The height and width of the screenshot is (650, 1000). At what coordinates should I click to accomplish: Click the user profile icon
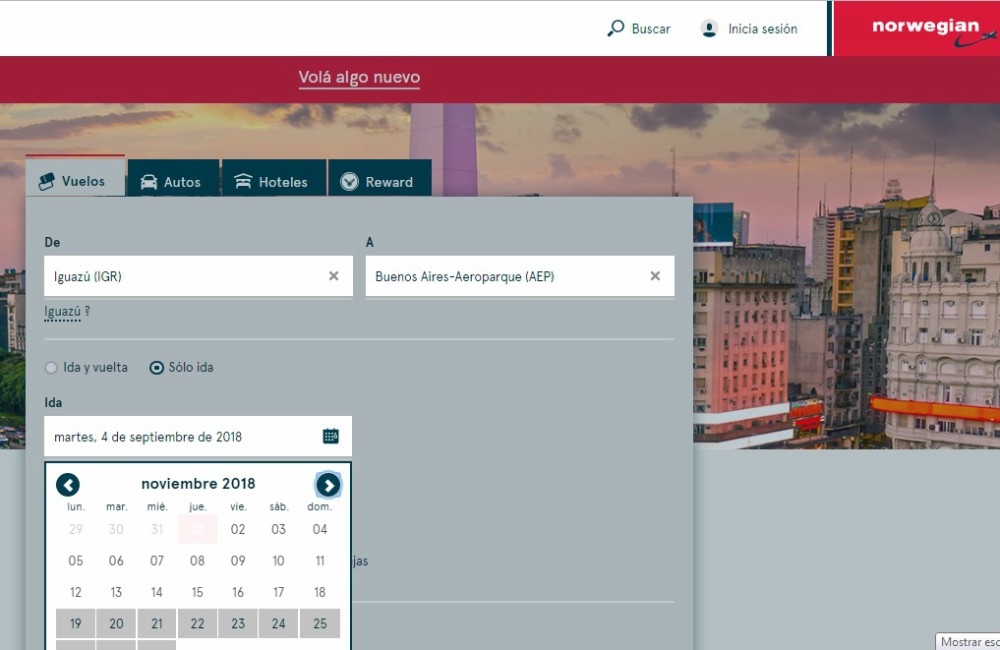pyautogui.click(x=709, y=29)
